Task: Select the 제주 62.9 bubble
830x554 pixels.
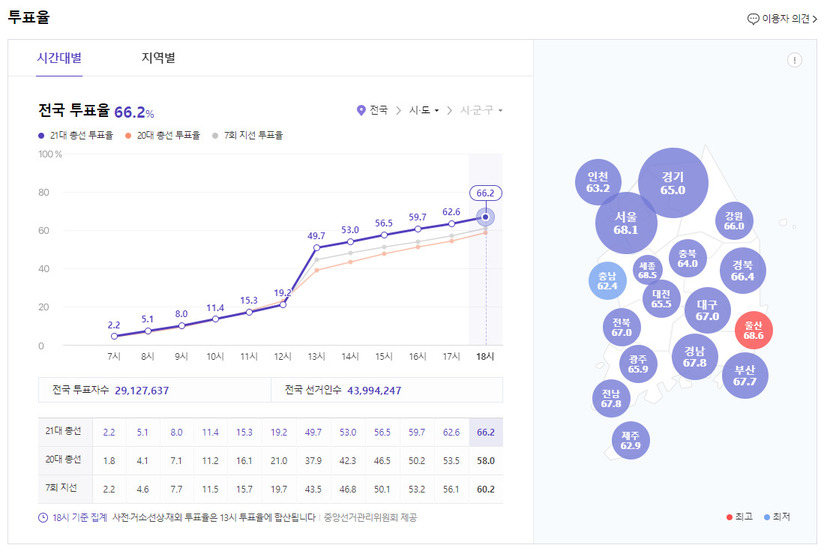Action: coord(630,440)
